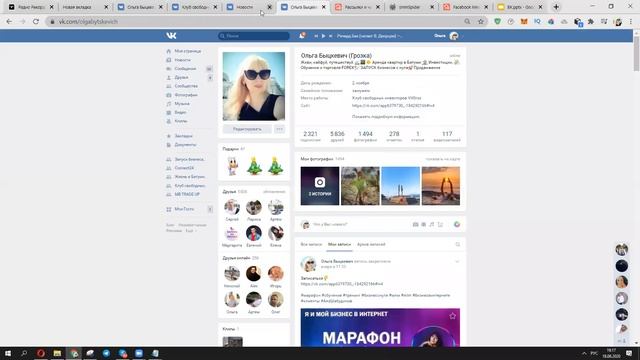Switch to Все записи tab
Screen dimensions: 640x360
click(311, 244)
